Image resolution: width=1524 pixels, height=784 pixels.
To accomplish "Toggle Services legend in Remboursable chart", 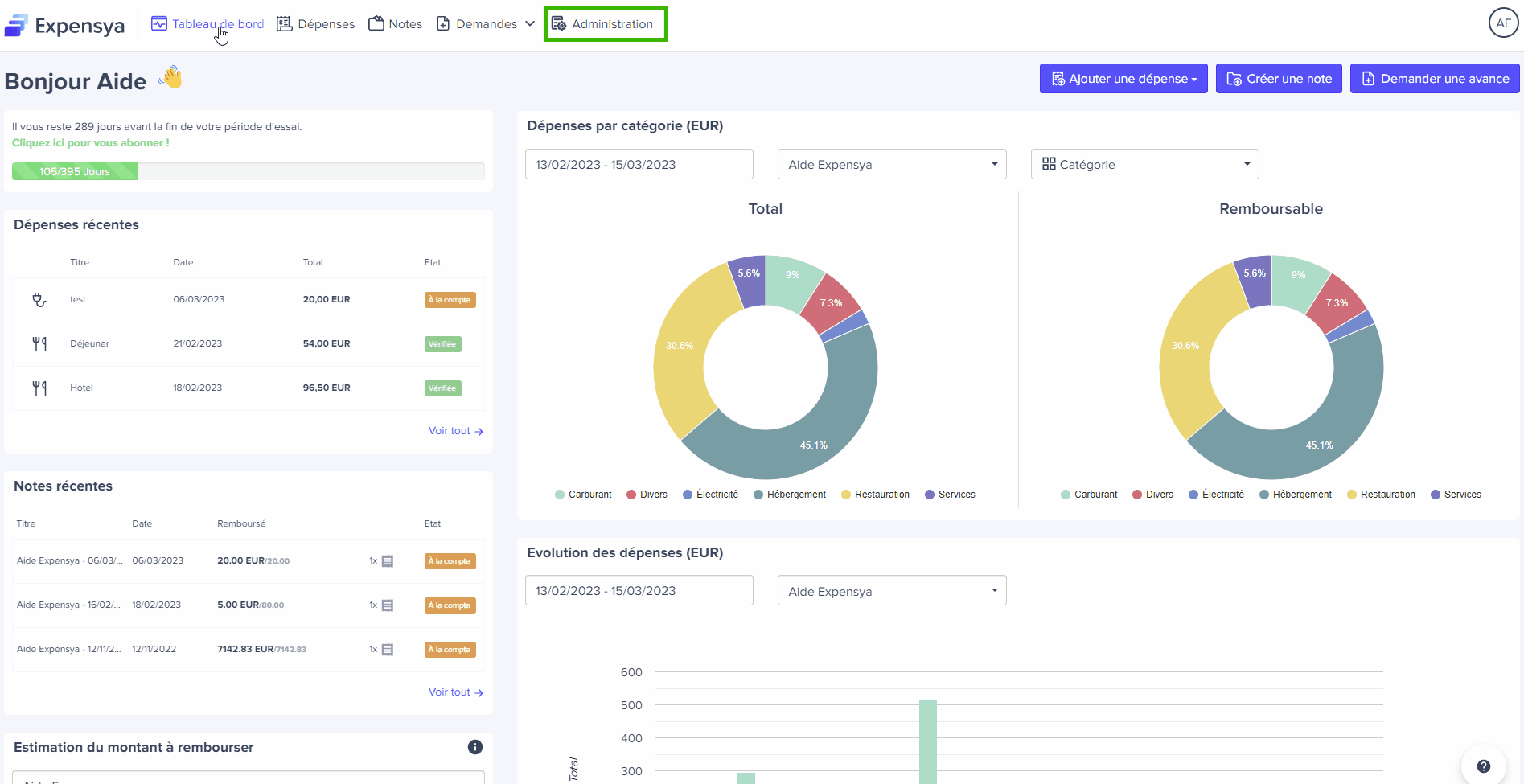I will point(1456,495).
